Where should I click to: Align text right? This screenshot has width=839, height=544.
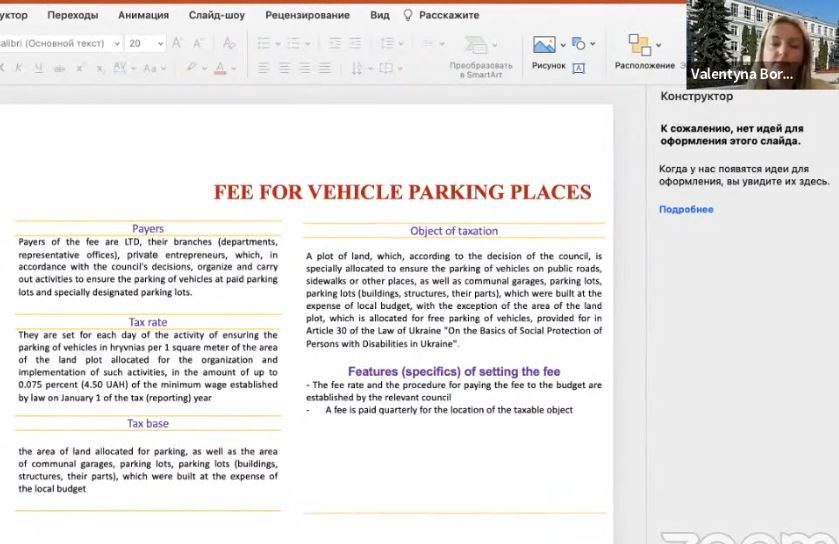304,68
